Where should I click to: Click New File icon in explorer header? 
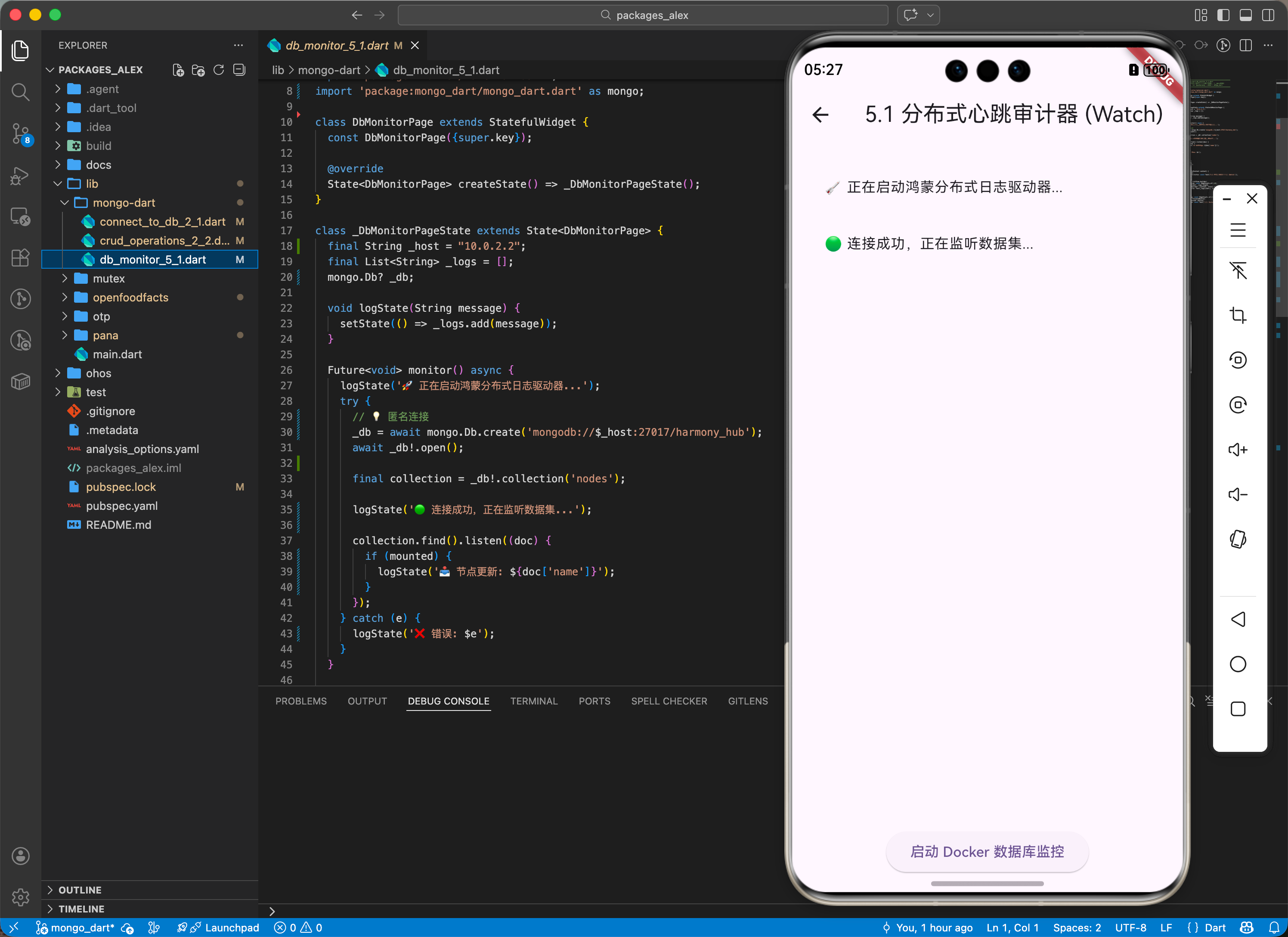point(178,70)
